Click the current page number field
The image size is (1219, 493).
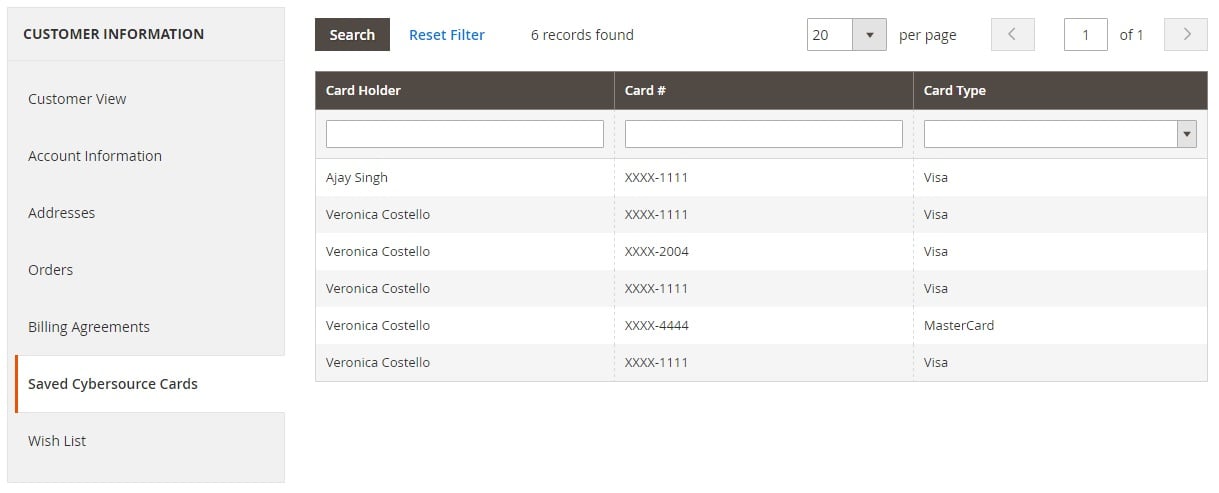(x=1086, y=34)
